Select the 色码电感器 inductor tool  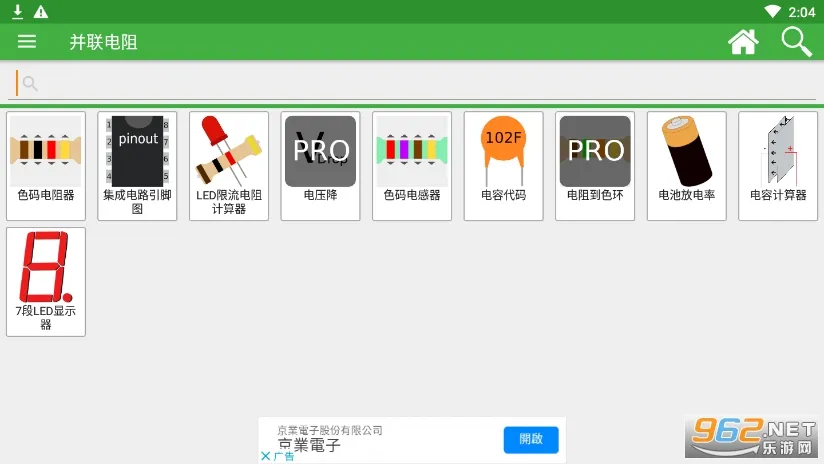412,165
